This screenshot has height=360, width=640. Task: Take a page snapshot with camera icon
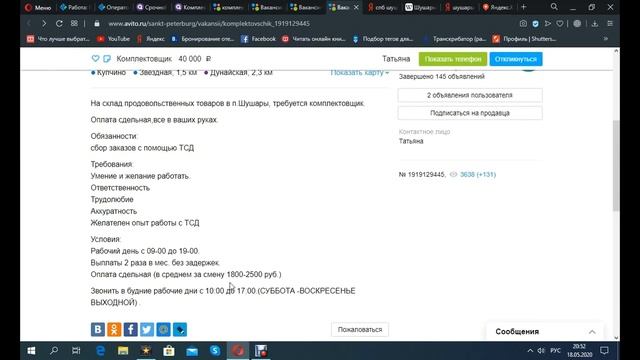coord(523,24)
